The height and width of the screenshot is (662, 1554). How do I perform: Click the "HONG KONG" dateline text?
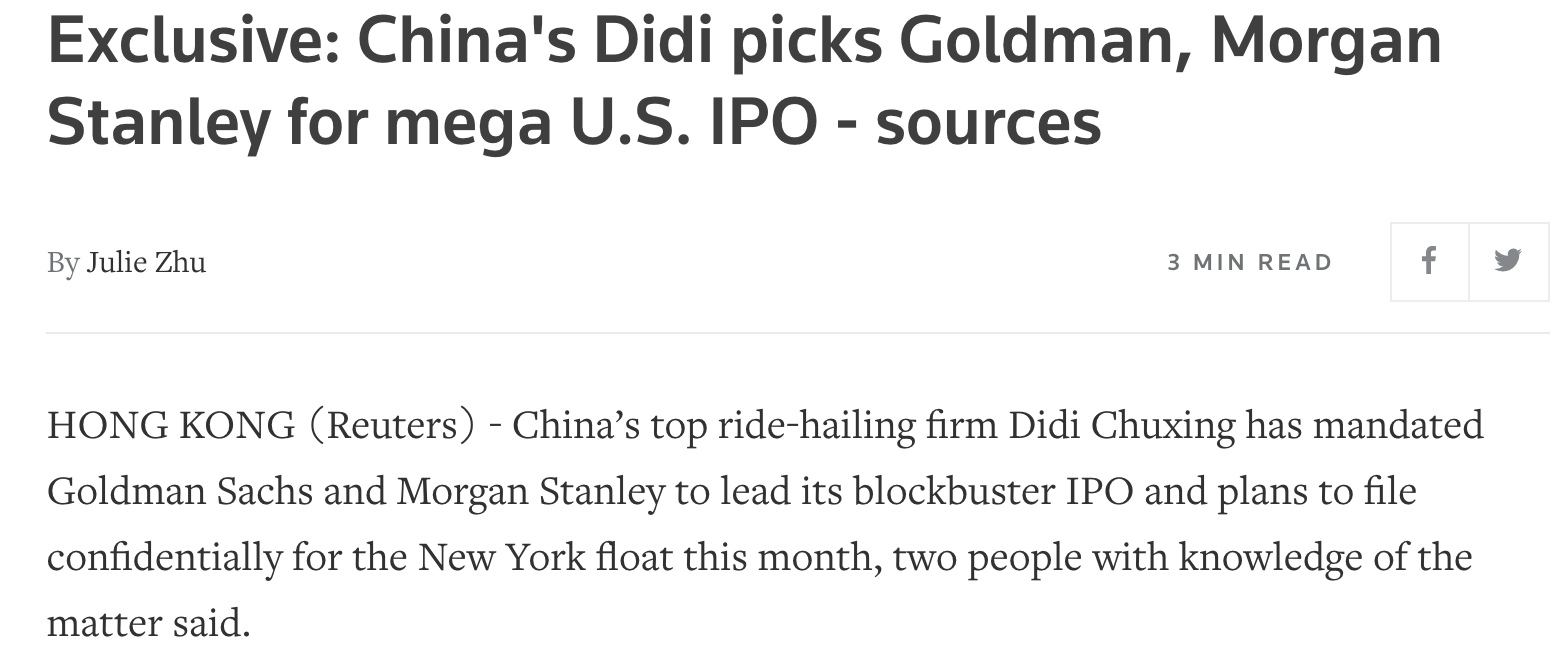coord(171,426)
